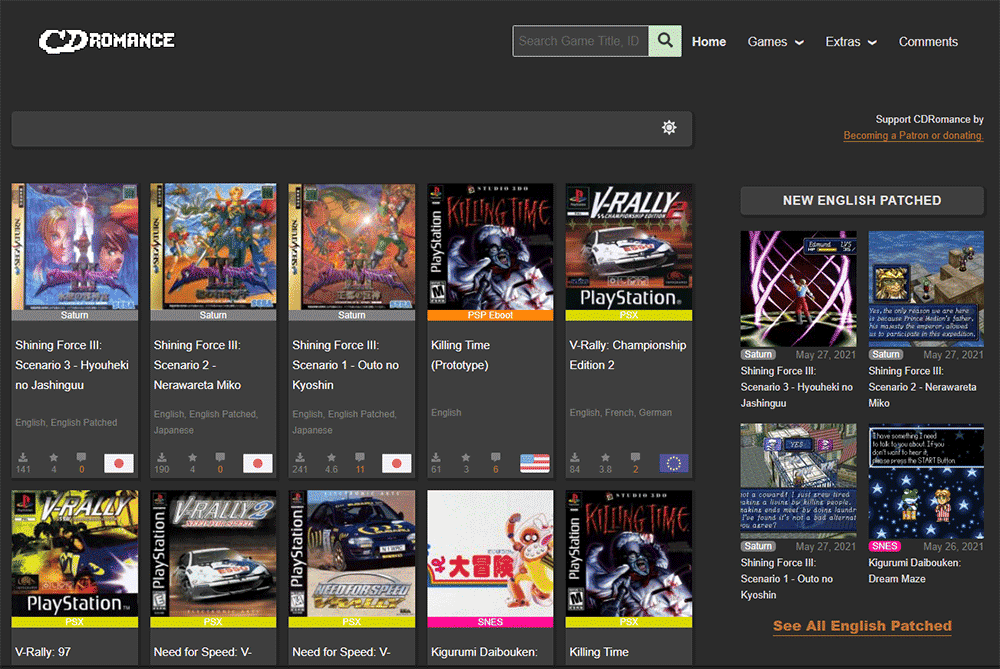This screenshot has height=669, width=1000.
Task: Open See All English Patched link
Action: tap(862, 626)
